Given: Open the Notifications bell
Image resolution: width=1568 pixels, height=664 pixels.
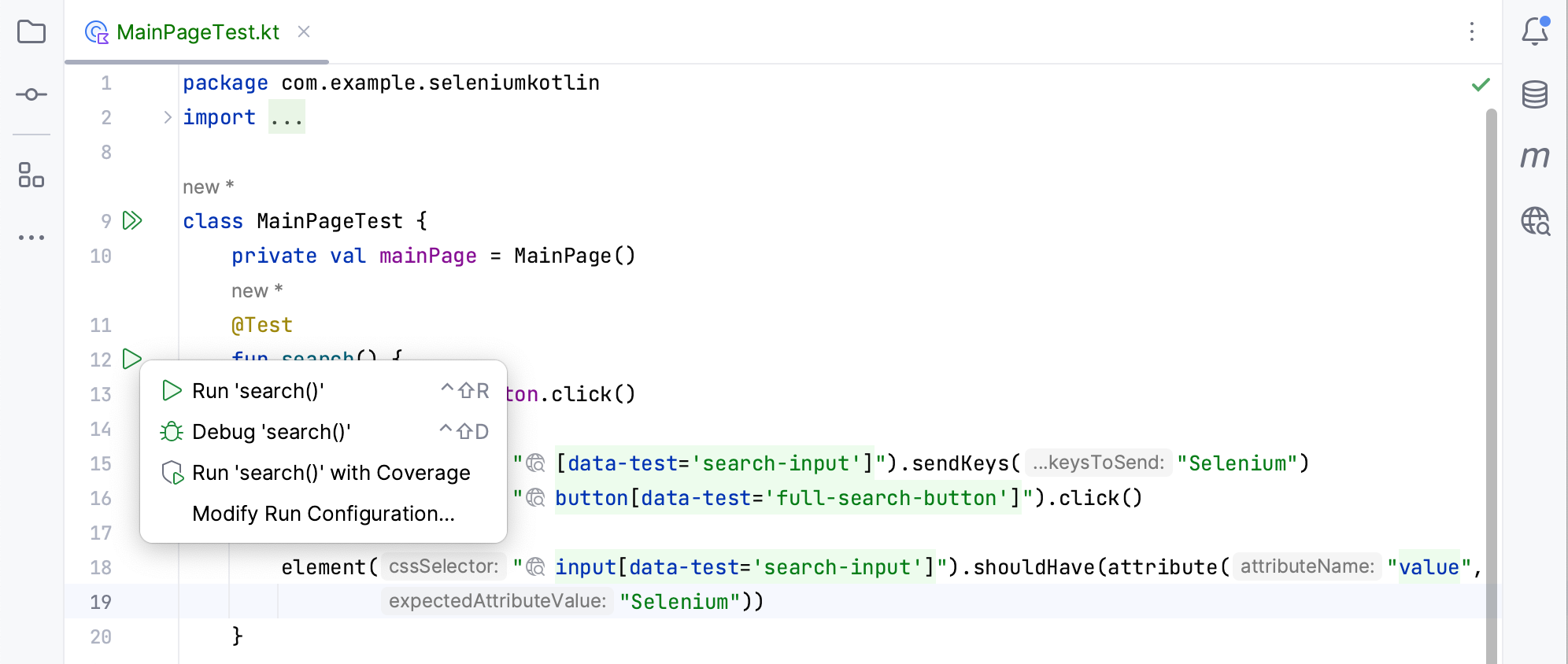Looking at the screenshot, I should 1535,31.
